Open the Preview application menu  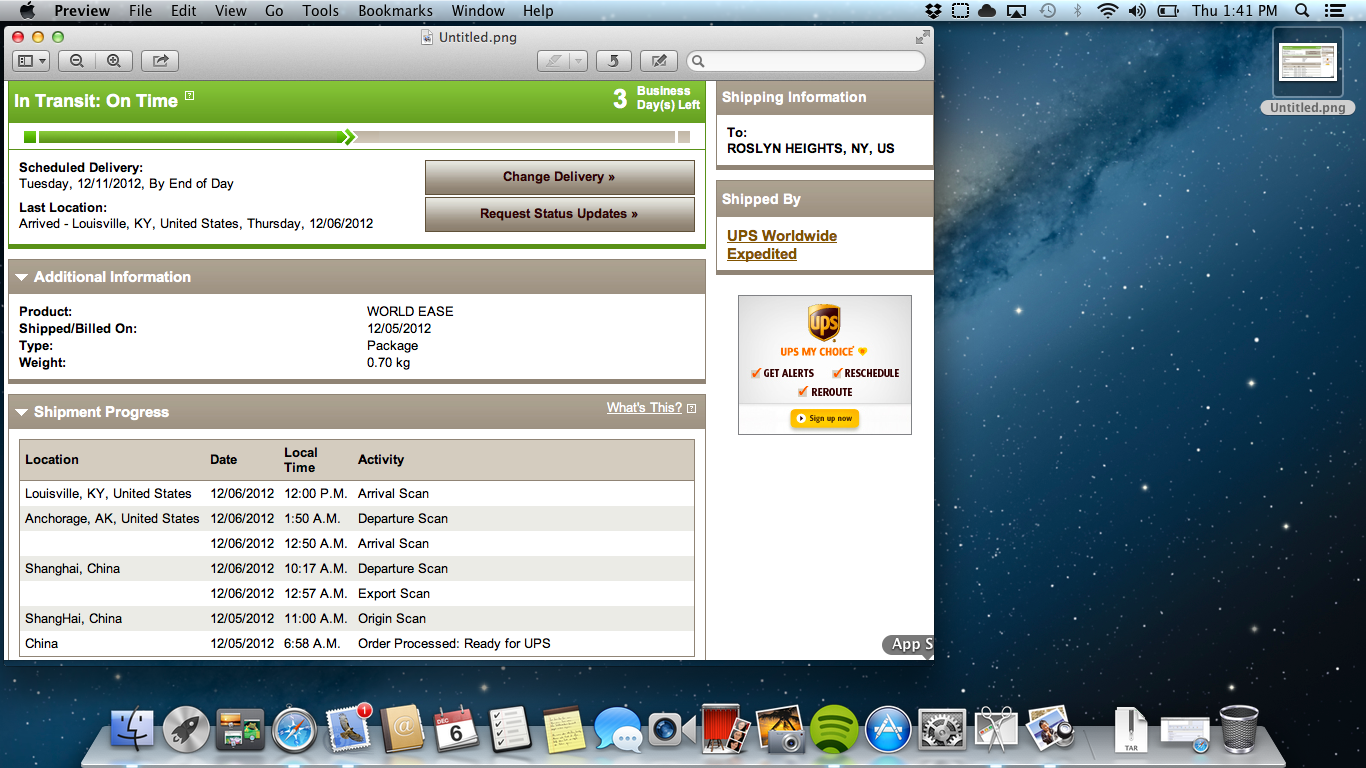point(82,11)
